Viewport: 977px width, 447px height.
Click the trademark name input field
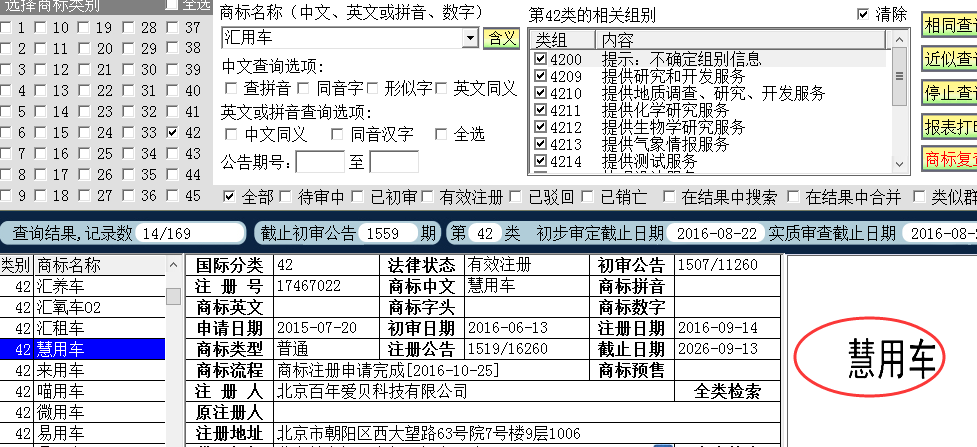pyautogui.click(x=343, y=38)
